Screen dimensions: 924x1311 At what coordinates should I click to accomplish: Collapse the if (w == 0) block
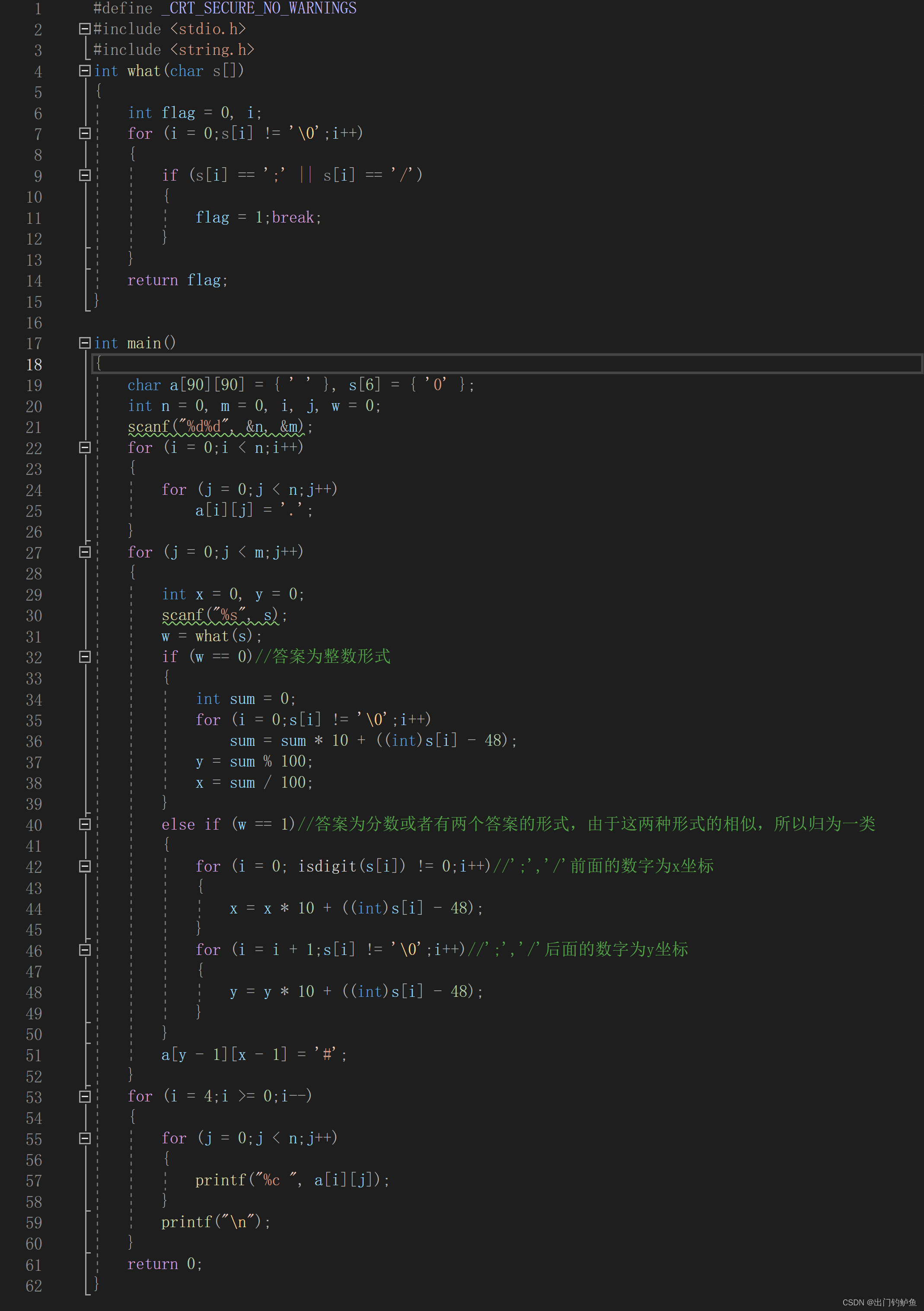(85, 657)
